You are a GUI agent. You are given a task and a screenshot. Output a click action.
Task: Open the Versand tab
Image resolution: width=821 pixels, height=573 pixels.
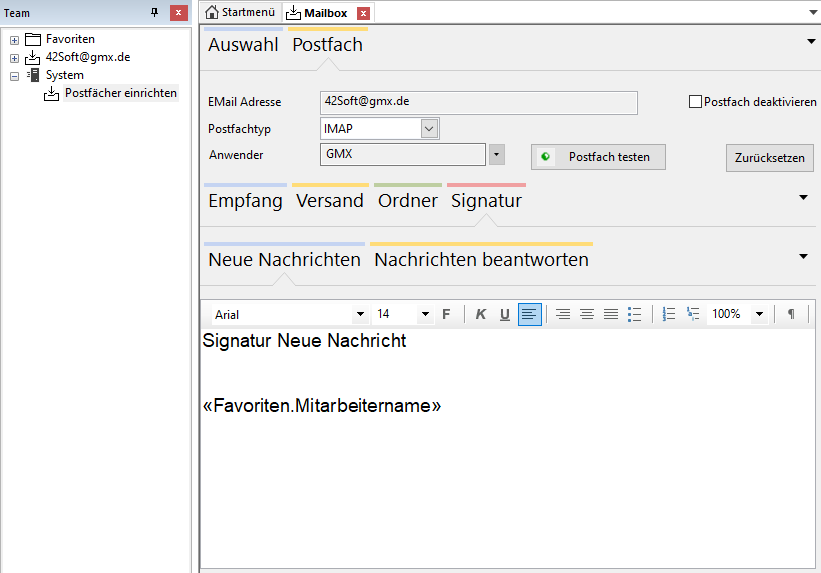pyautogui.click(x=330, y=201)
